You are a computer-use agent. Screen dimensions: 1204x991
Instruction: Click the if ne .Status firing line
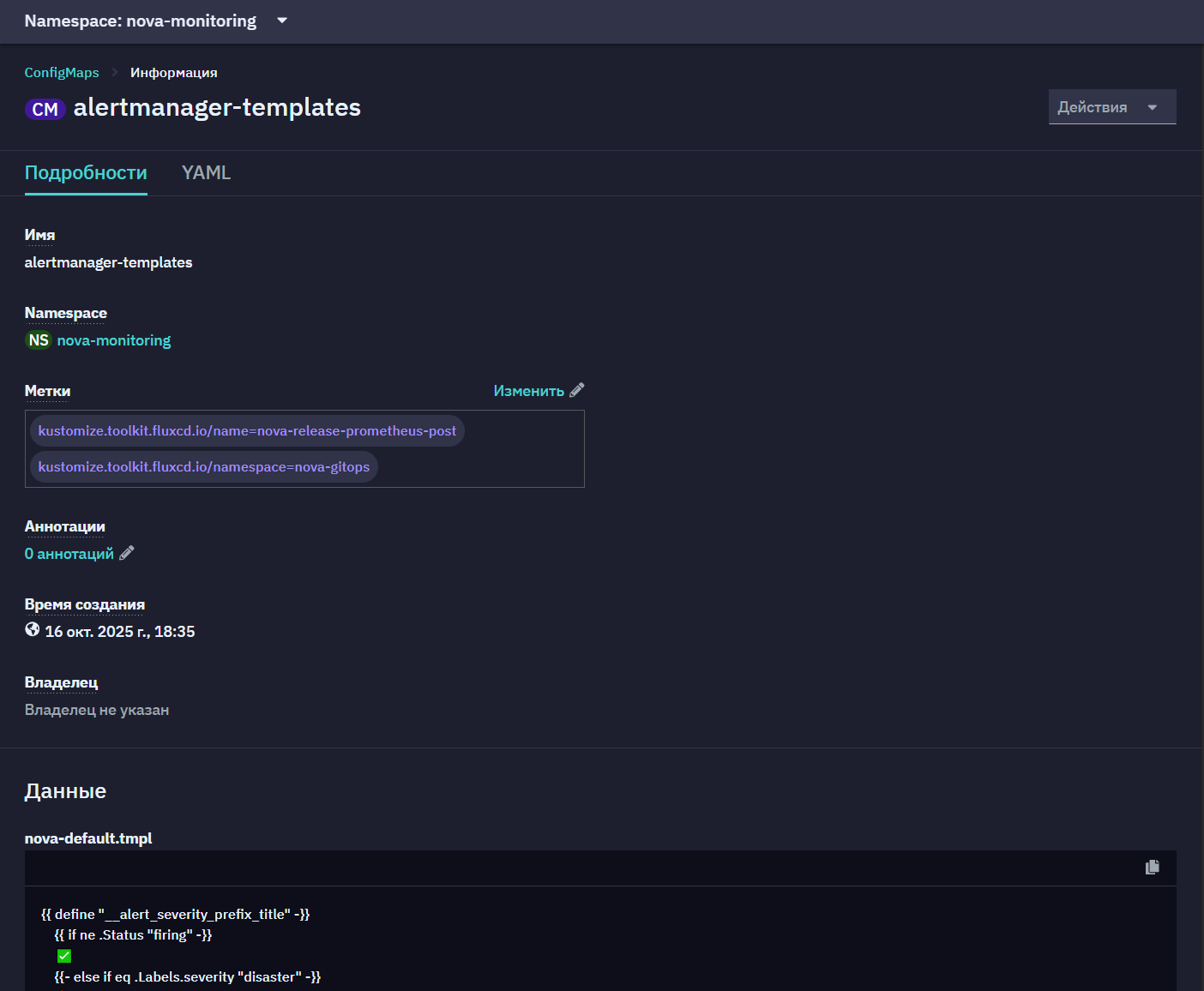133,935
